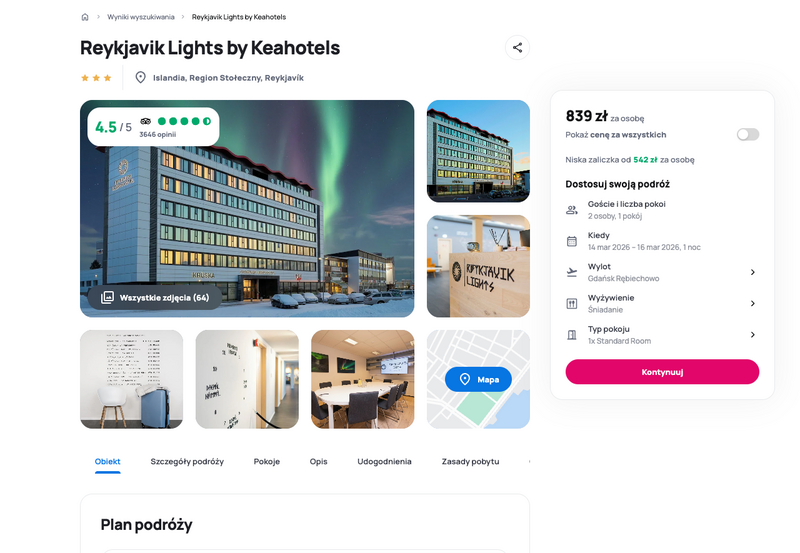Switch to the Szczegóły podróży tab
The height and width of the screenshot is (553, 800).
tap(187, 461)
